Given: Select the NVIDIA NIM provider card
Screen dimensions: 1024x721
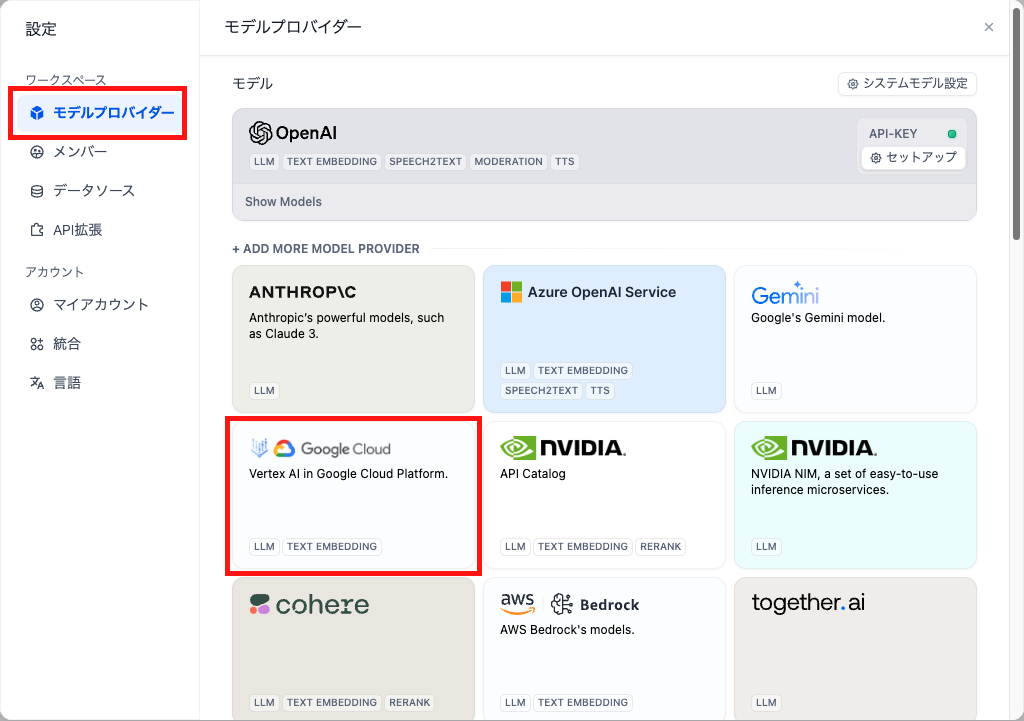Looking at the screenshot, I should (x=855, y=495).
